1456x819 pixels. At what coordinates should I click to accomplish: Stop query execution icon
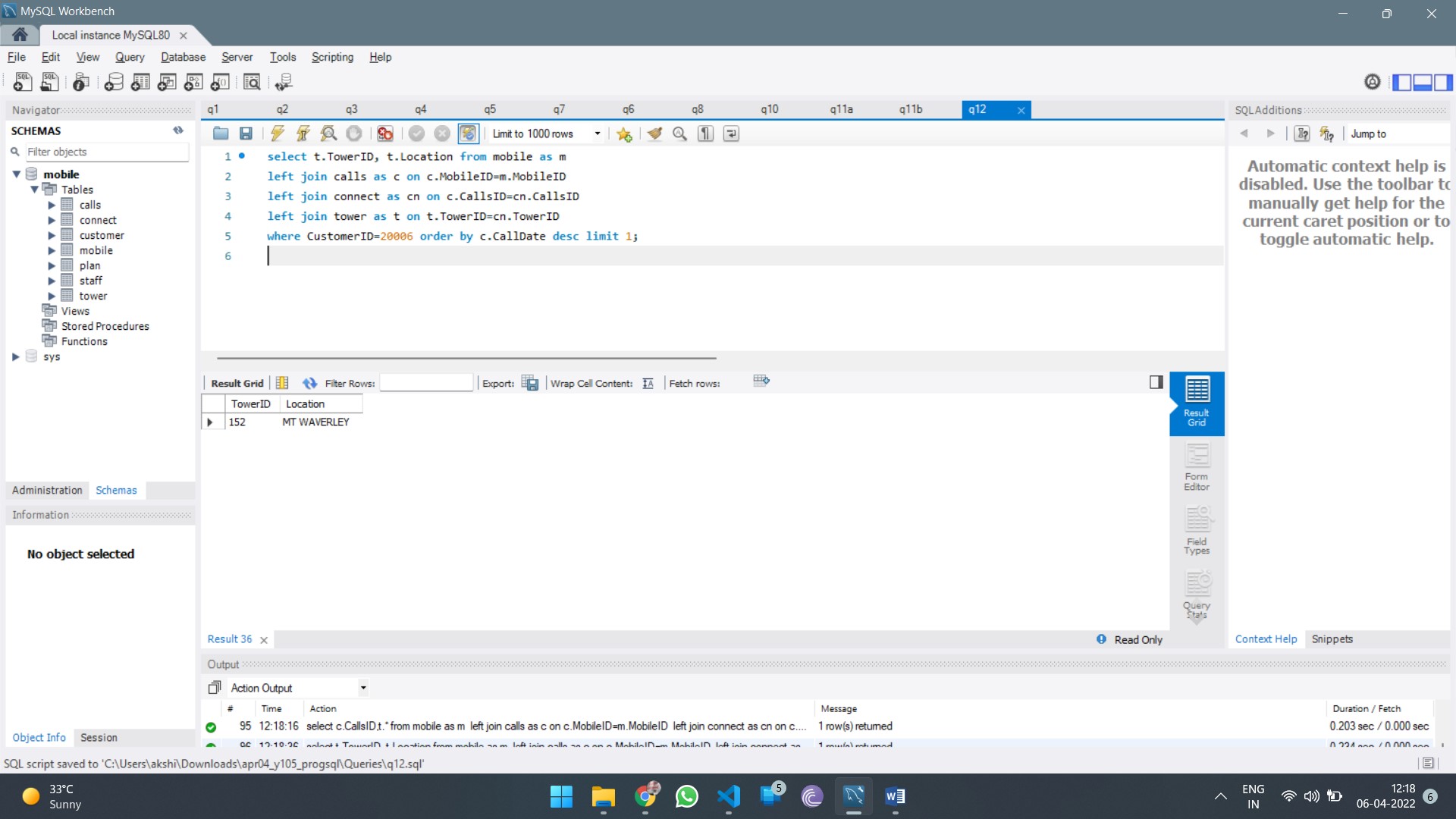tap(354, 133)
